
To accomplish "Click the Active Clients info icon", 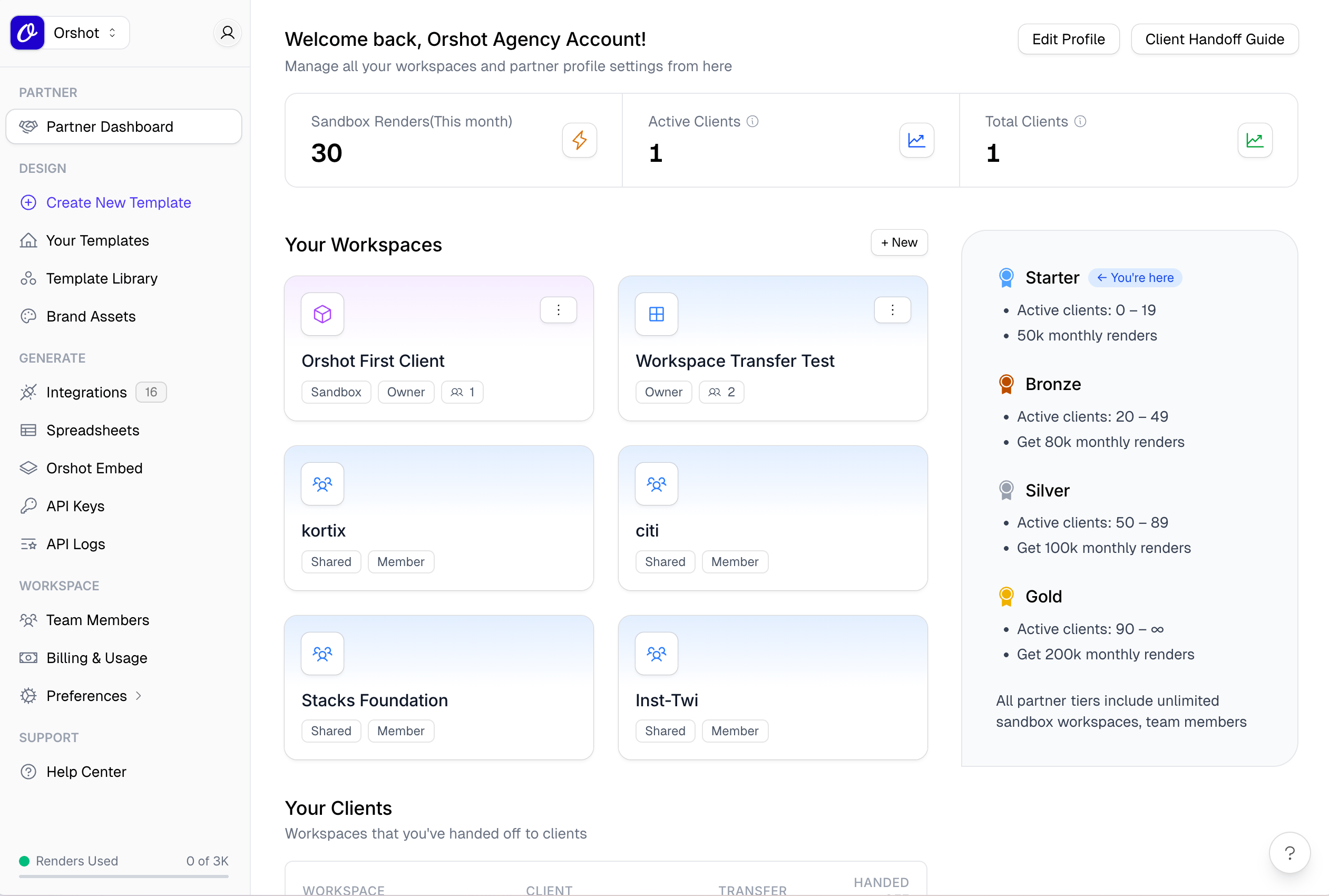I will coord(753,121).
